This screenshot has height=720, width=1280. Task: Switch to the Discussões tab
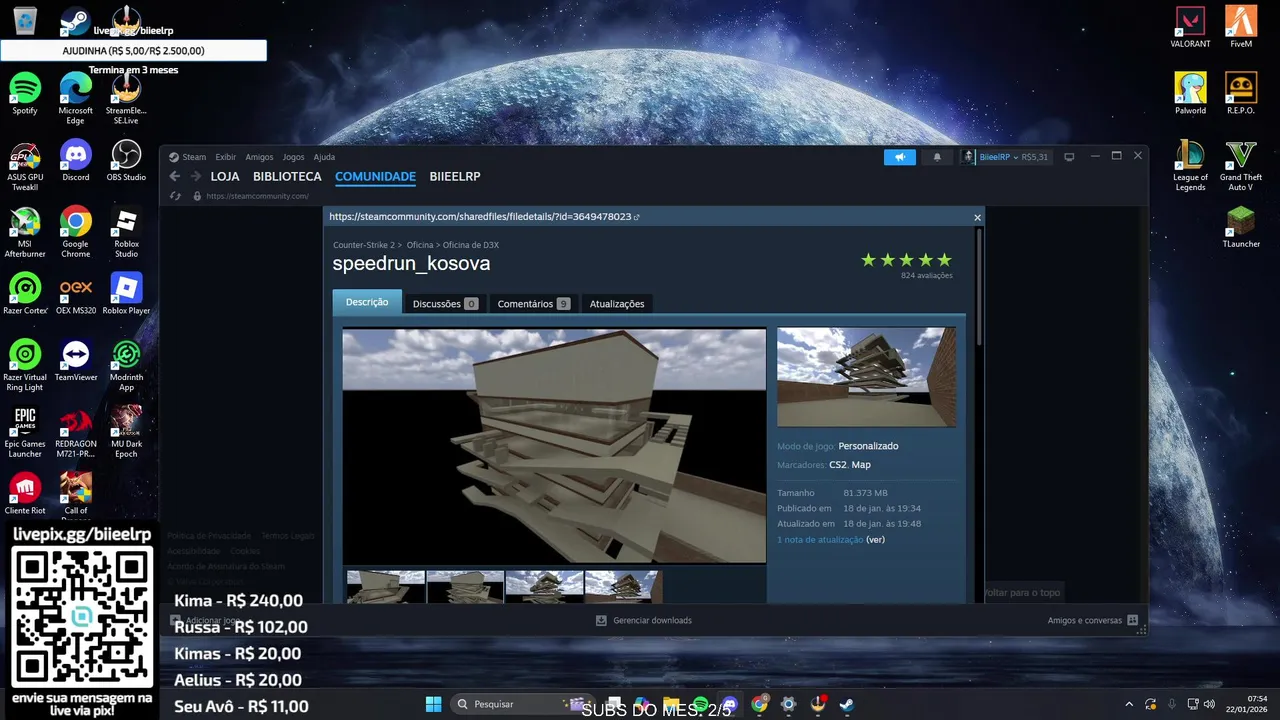point(445,303)
